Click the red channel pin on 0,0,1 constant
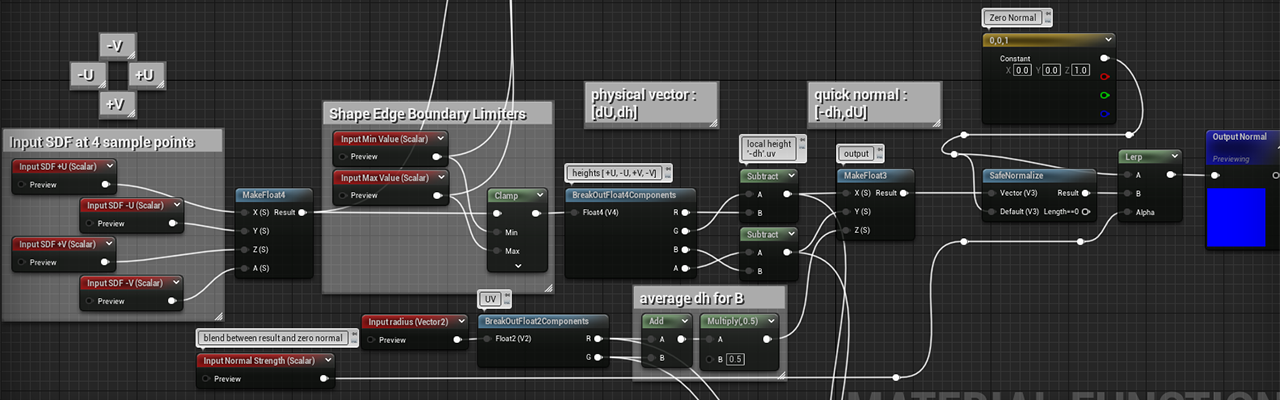Viewport: 1280px width, 400px height. 1104,77
